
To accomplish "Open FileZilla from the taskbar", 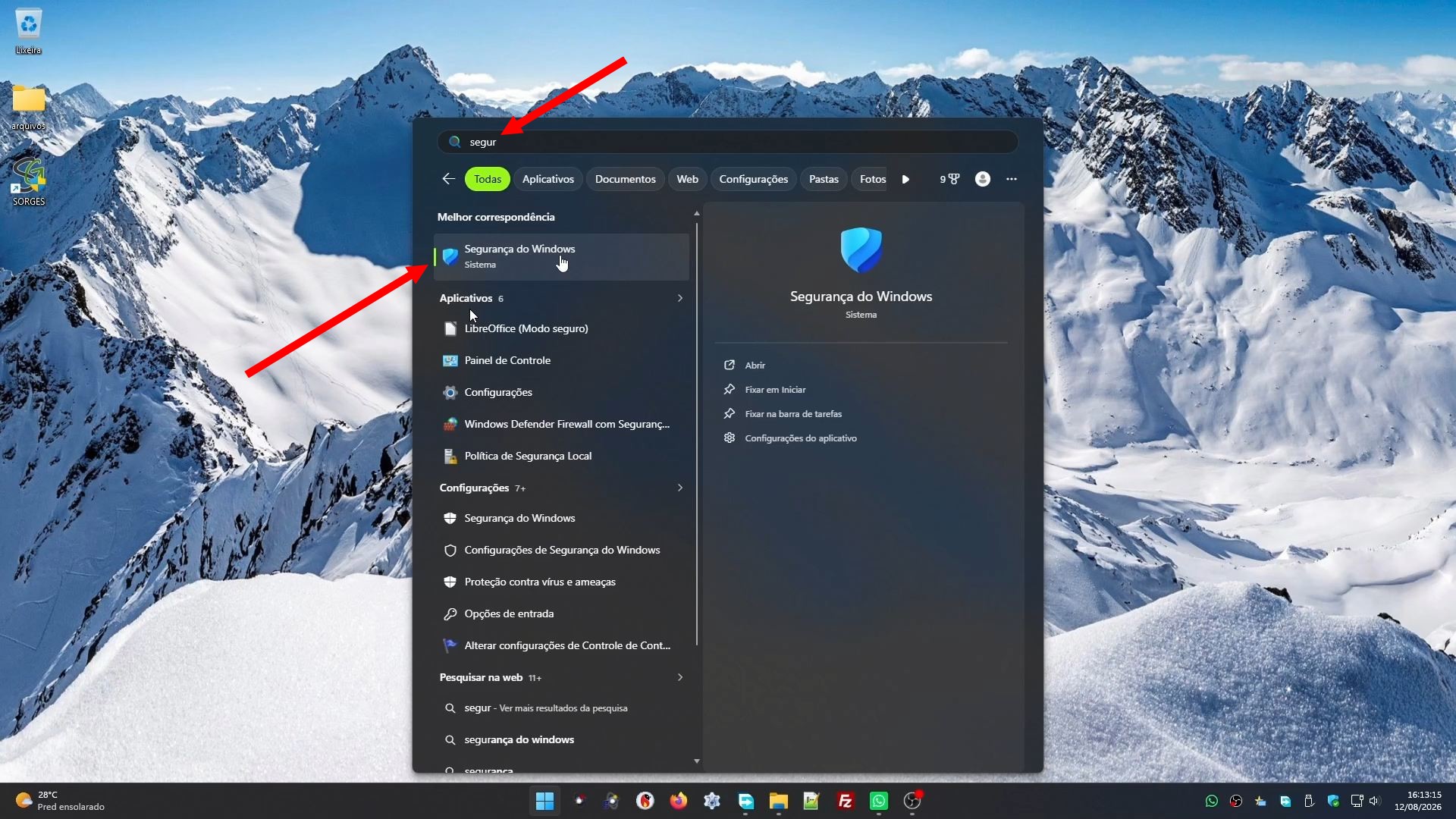I will (845, 801).
